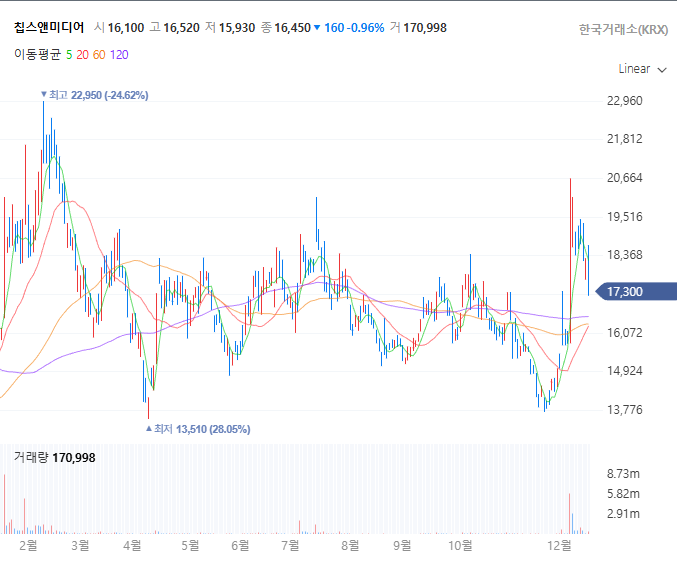Click the 16,072 price axis label
This screenshot has width=677, height=582.
click(625, 333)
